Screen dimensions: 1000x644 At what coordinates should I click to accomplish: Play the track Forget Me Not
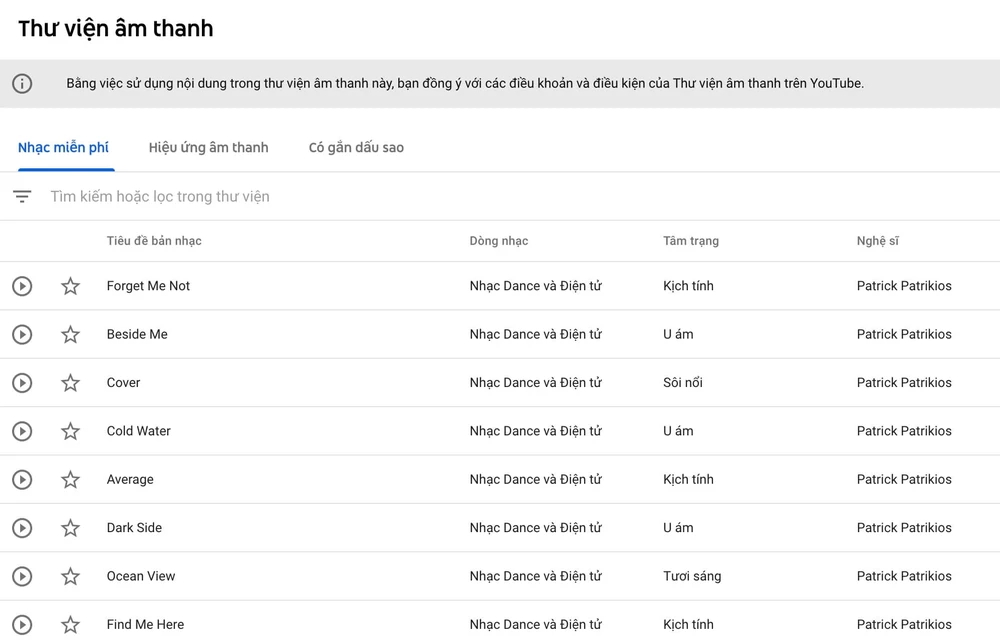point(22,286)
